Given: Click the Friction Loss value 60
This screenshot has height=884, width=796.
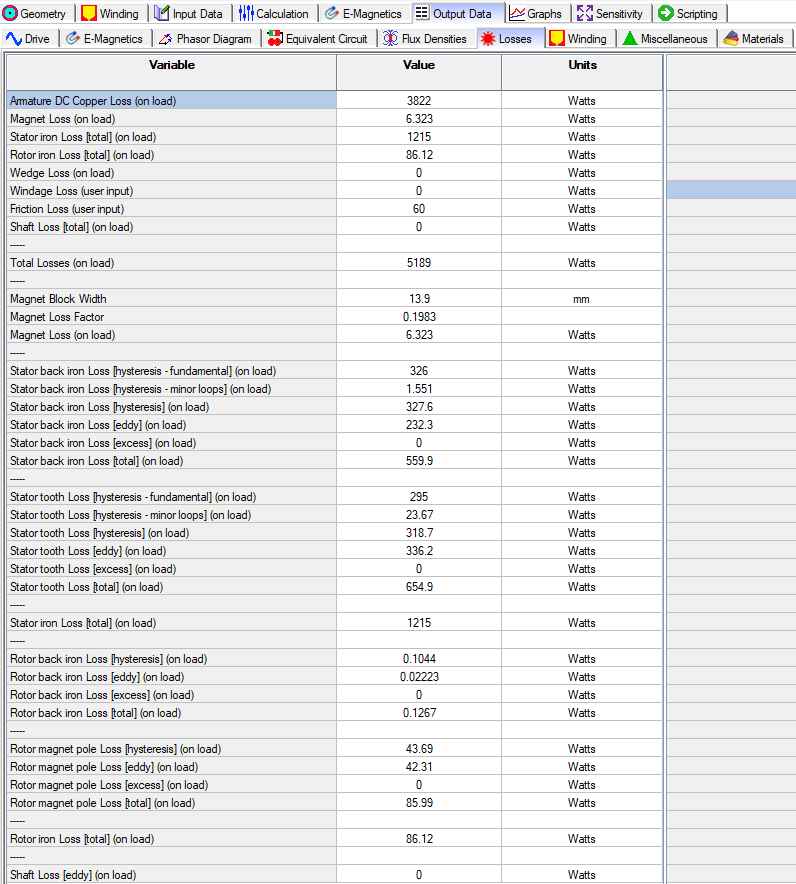Looking at the screenshot, I should click(x=419, y=209).
